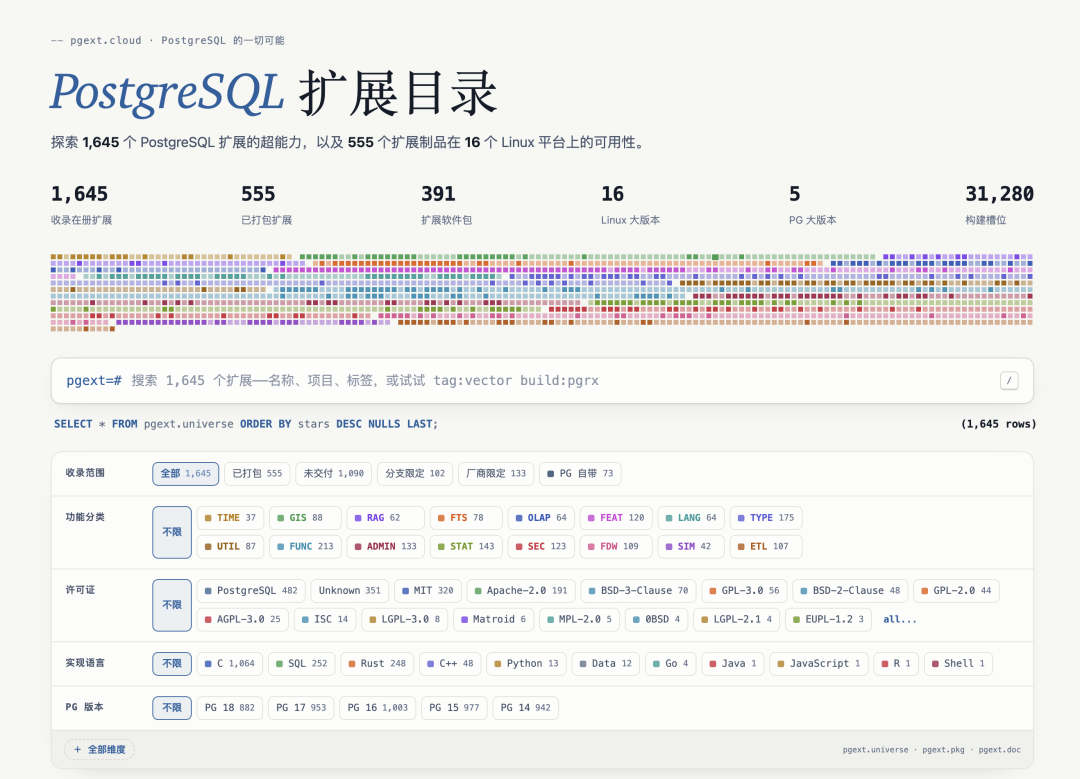Filter license by ISC 14
1080x779 pixels.
point(325,619)
